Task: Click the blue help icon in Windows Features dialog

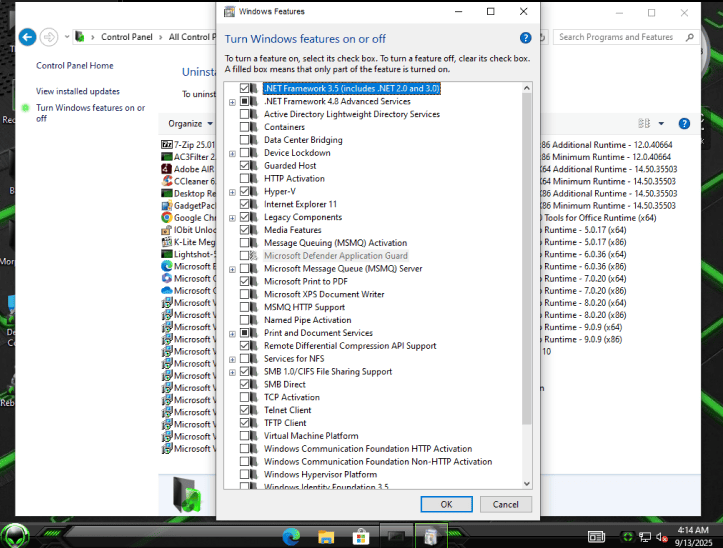Action: click(x=526, y=38)
